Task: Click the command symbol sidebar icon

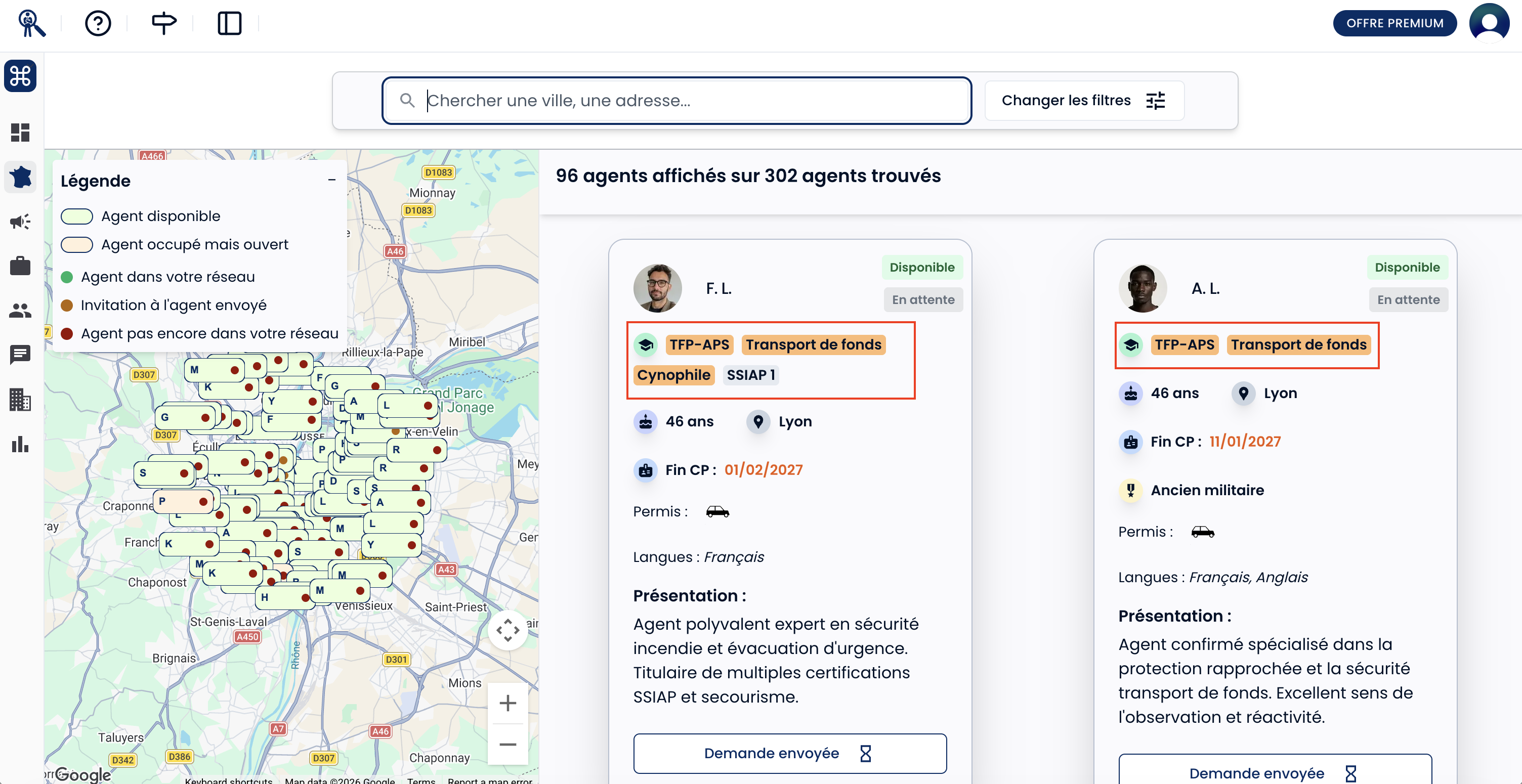Action: (x=20, y=76)
